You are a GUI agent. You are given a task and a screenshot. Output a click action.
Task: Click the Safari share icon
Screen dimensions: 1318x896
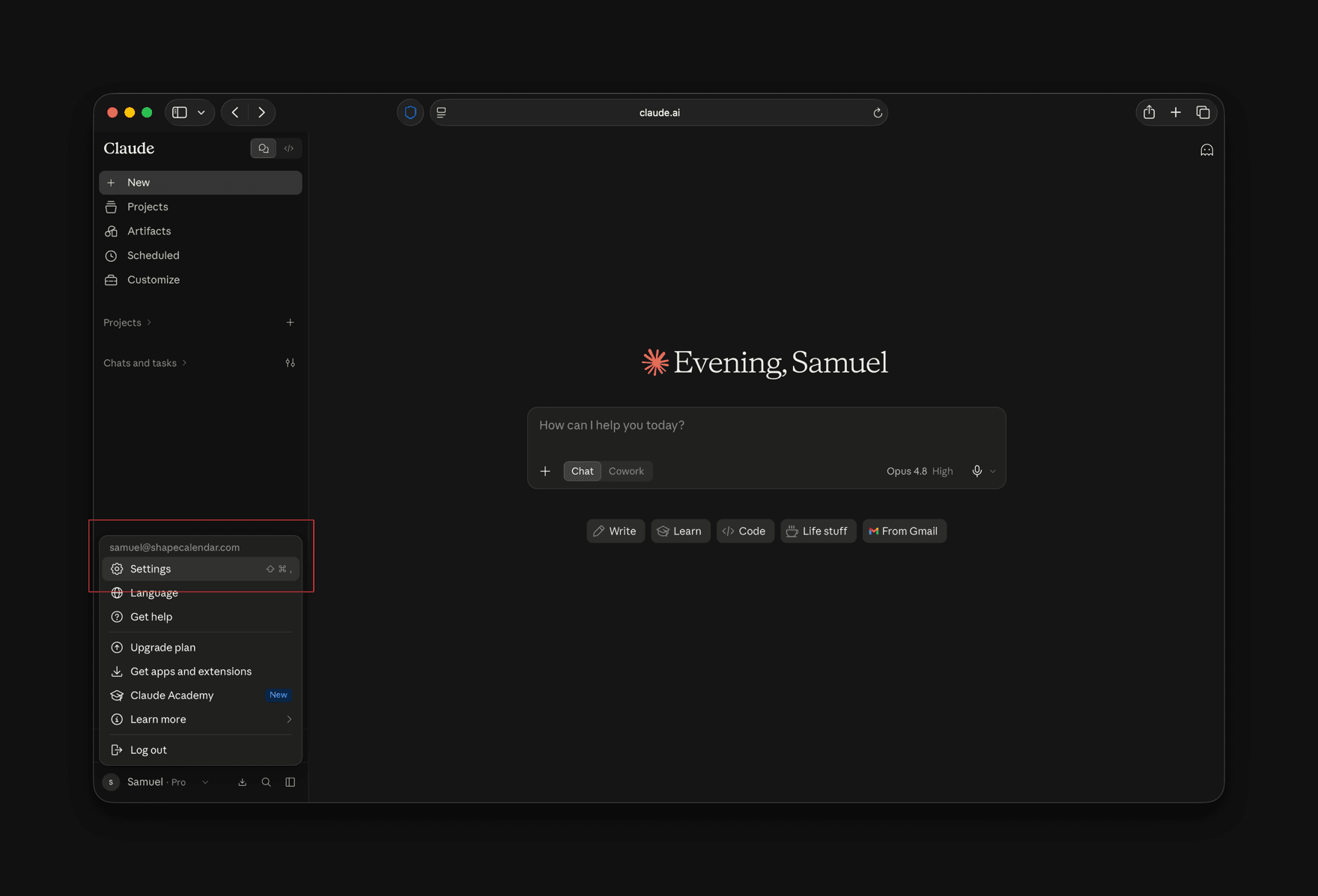[x=1150, y=112]
